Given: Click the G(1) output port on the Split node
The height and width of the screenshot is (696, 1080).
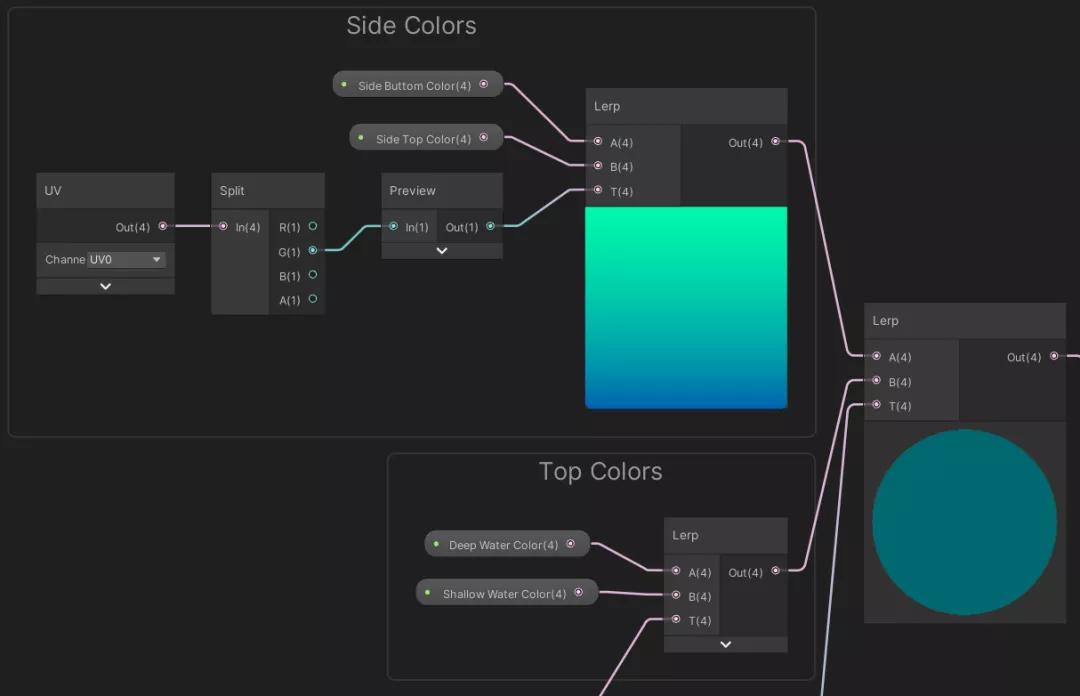Looking at the screenshot, I should pos(313,252).
